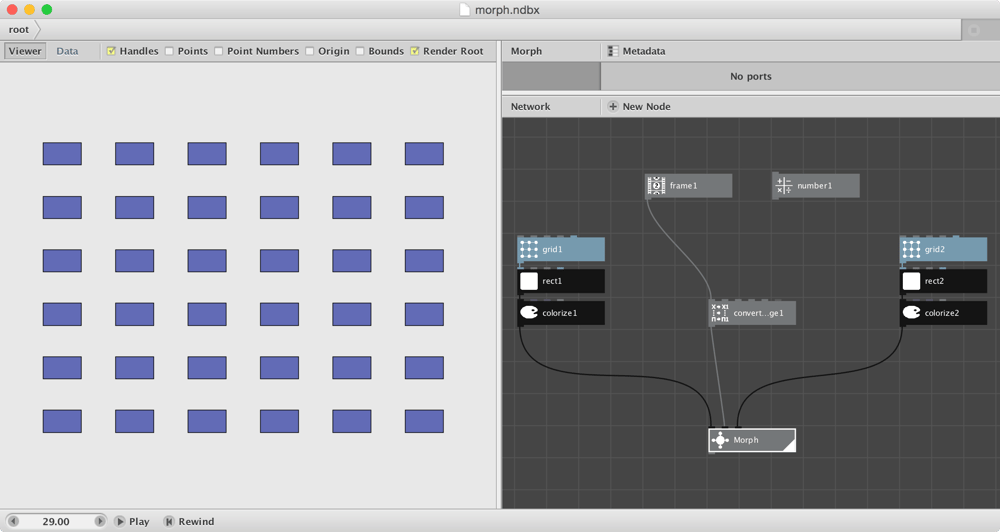Switch to the Data tab
Viewport: 1000px width, 532px height.
(67, 51)
